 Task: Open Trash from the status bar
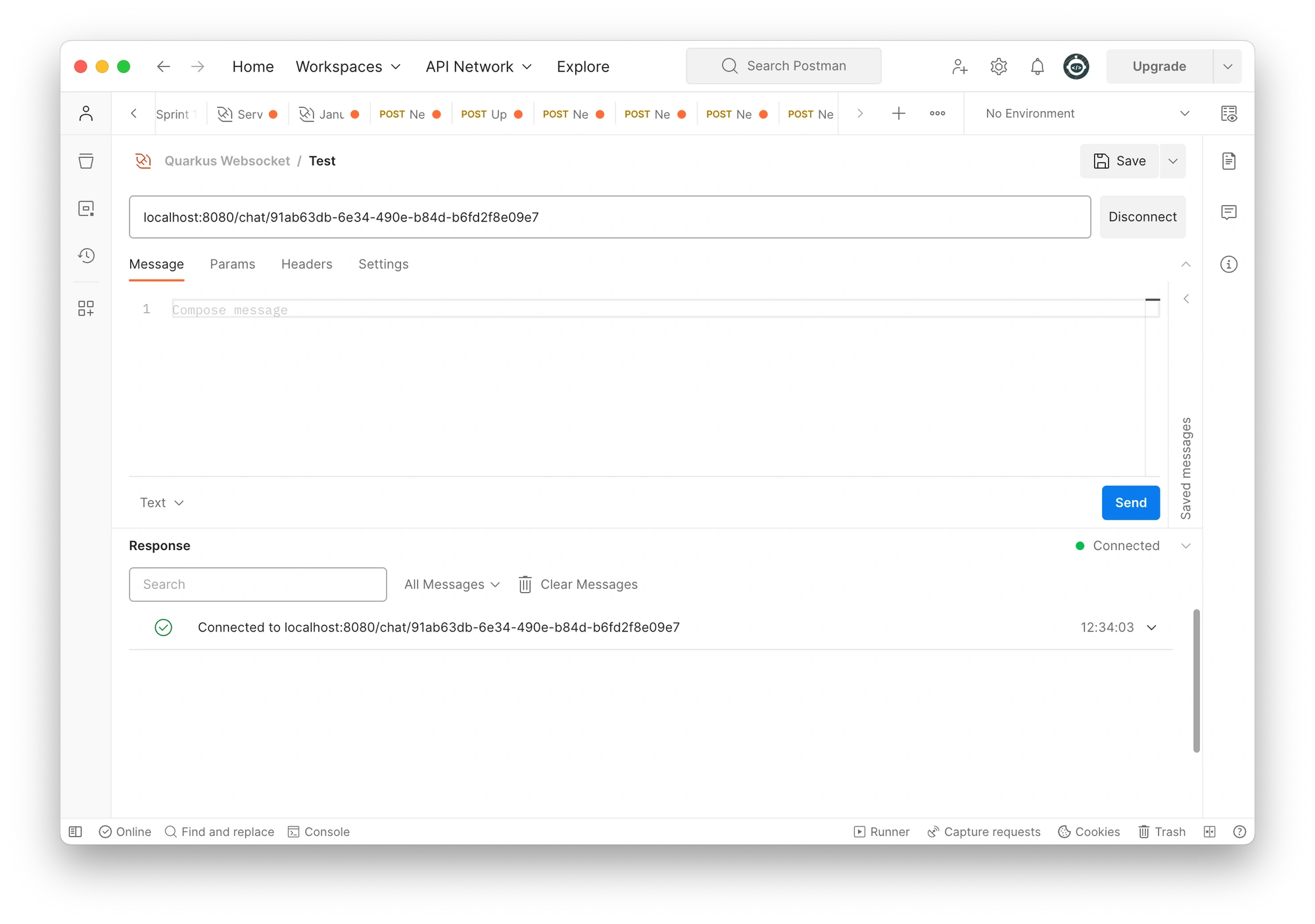coord(1162,832)
